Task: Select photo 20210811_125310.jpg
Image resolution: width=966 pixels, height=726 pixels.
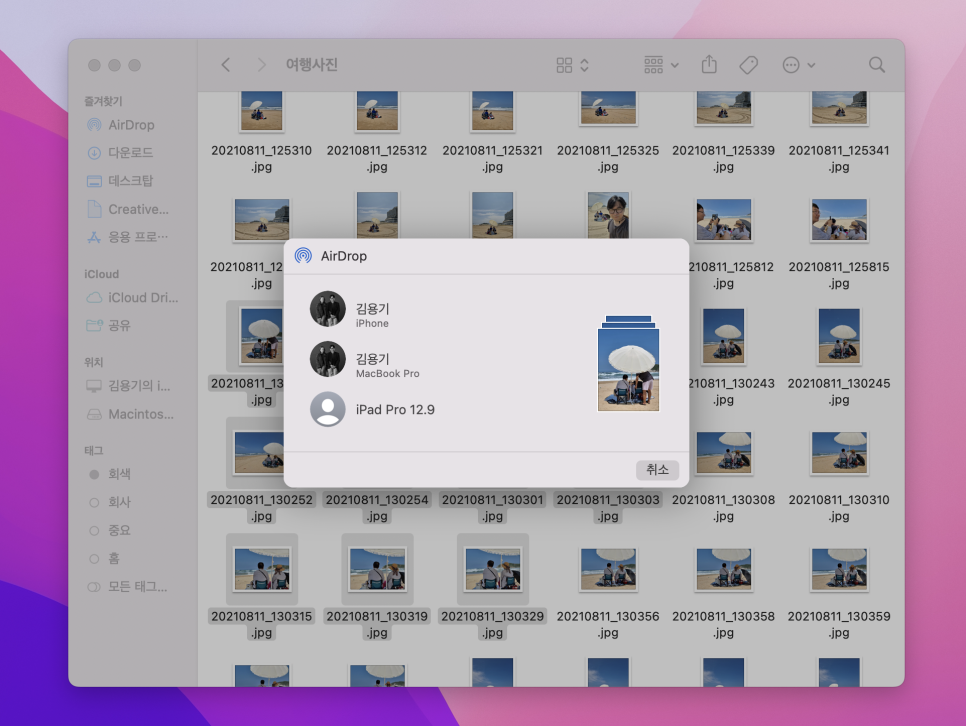Action: point(261,111)
